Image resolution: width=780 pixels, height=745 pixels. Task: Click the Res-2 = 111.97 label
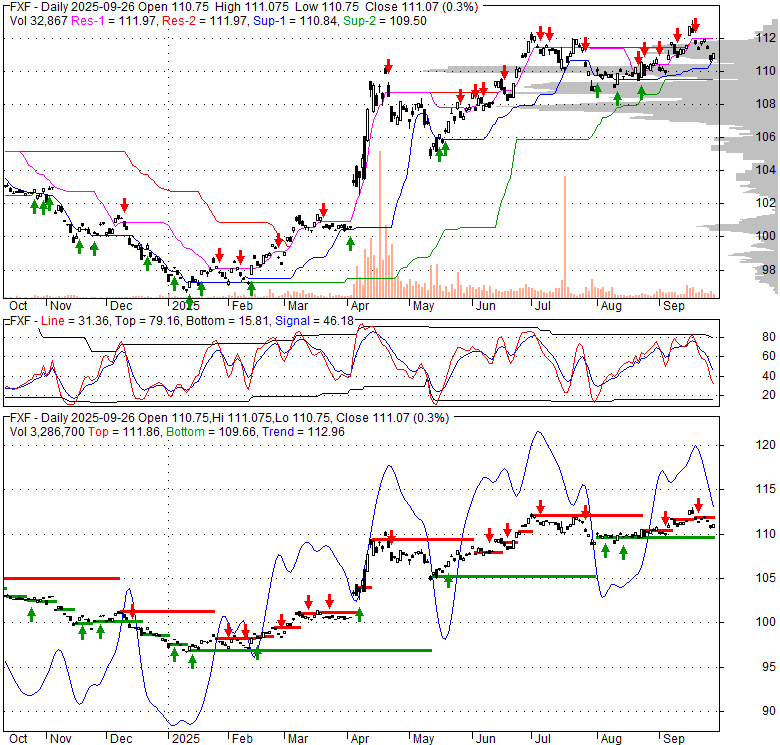[x=205, y=21]
